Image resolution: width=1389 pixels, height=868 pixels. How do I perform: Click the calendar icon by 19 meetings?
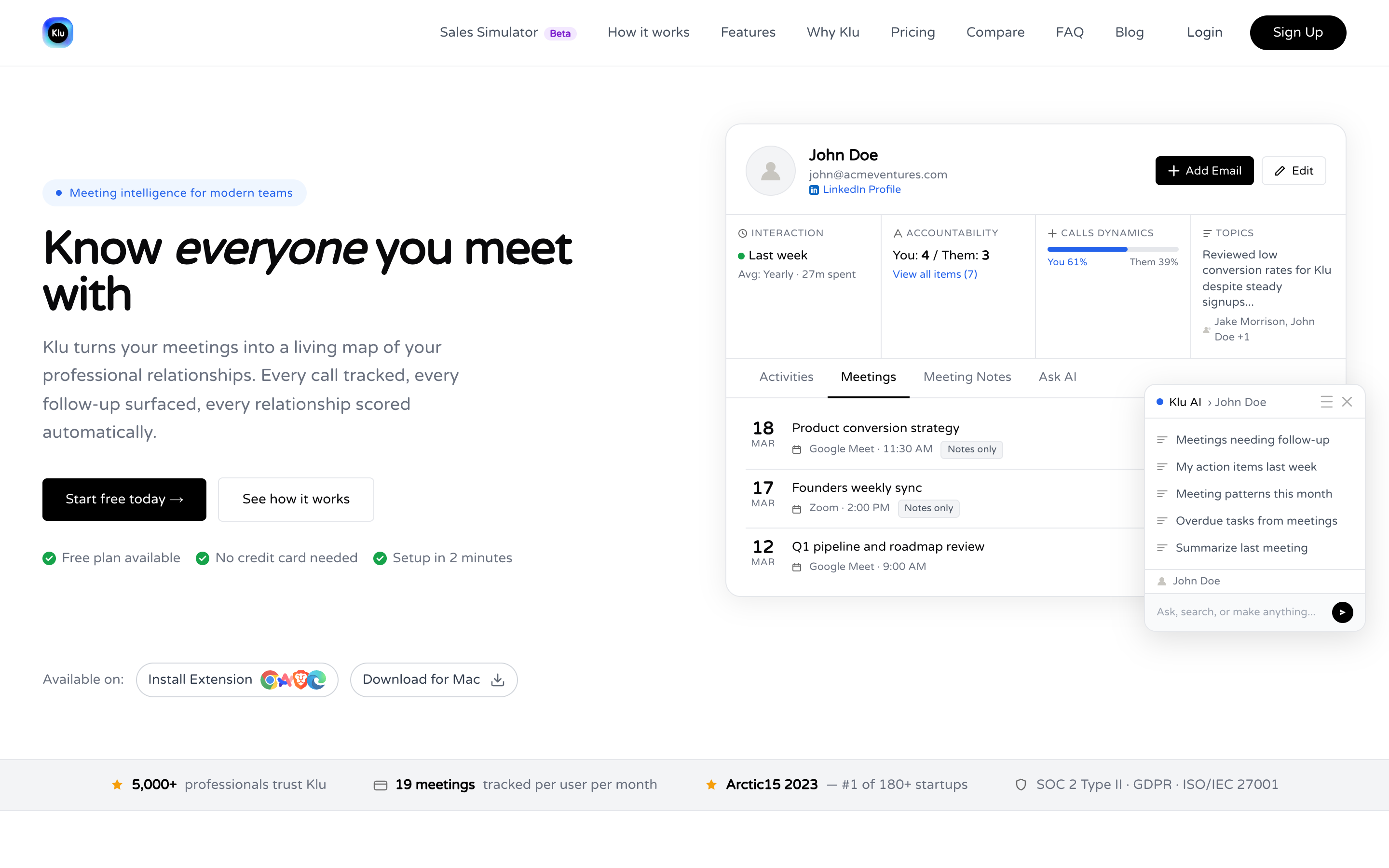tap(380, 785)
